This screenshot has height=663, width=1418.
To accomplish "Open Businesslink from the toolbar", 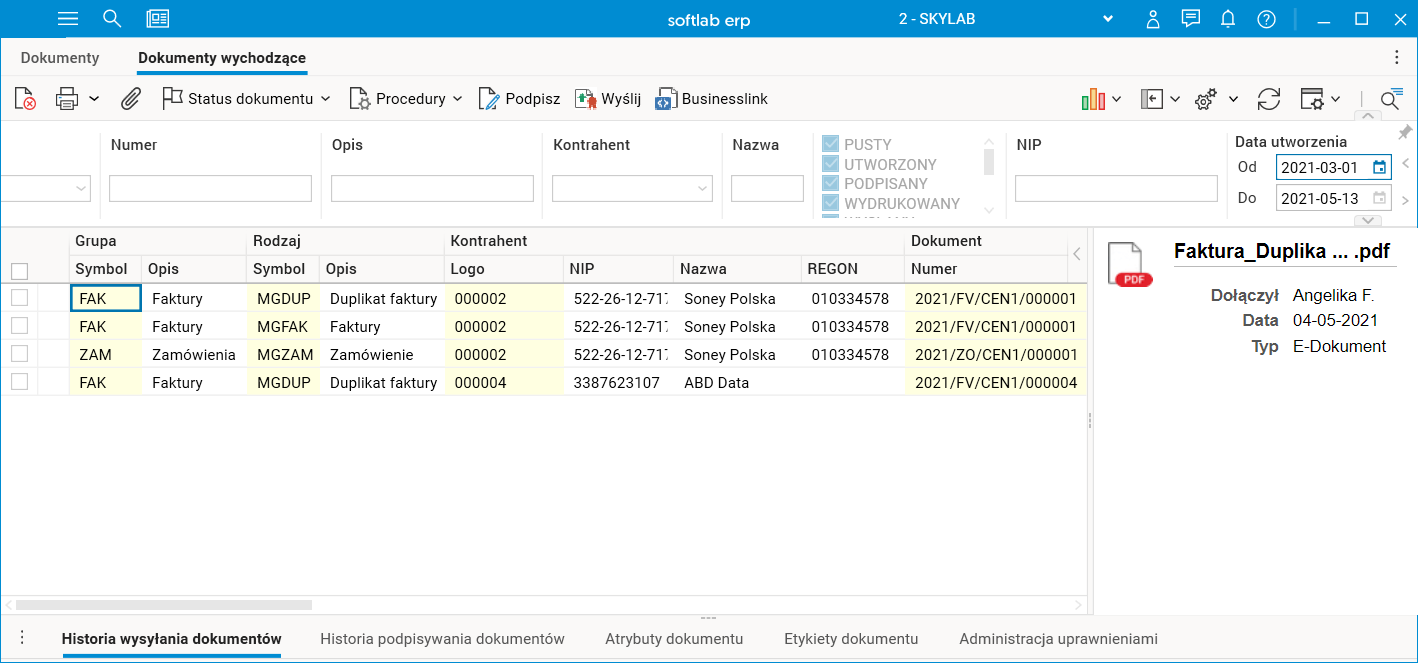I will [x=711, y=99].
